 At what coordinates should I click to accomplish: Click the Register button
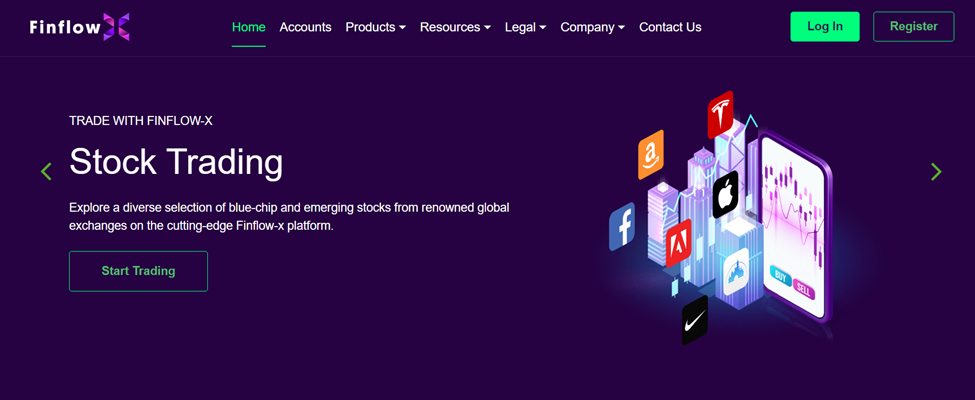(x=913, y=27)
